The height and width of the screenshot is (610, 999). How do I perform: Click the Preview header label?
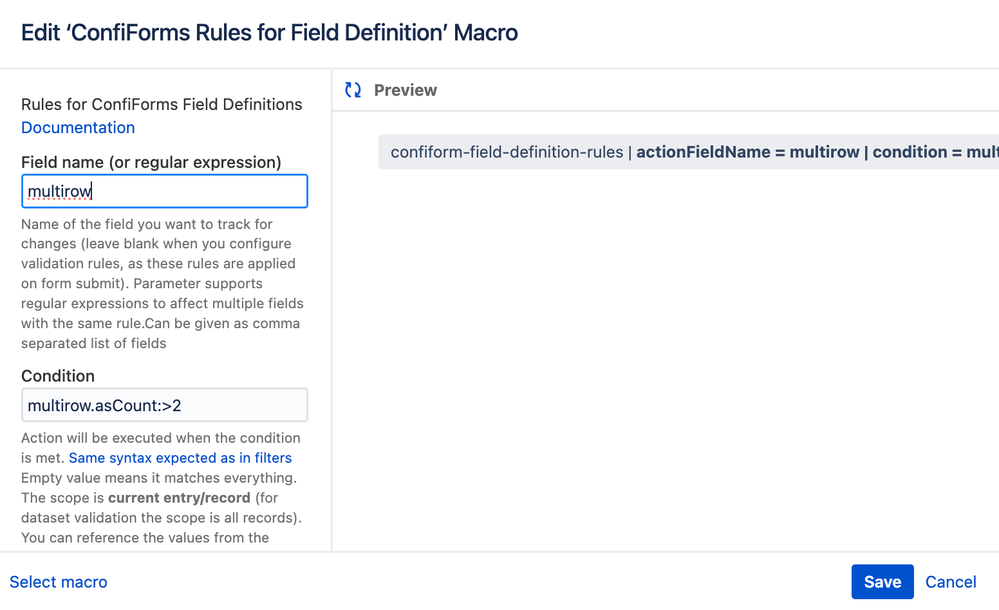(x=405, y=91)
